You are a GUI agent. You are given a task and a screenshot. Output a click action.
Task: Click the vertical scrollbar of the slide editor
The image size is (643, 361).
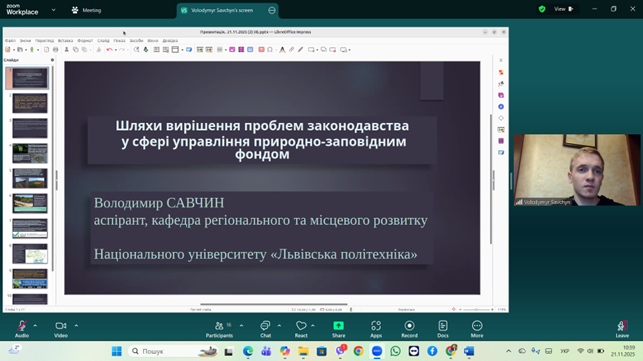click(491, 178)
